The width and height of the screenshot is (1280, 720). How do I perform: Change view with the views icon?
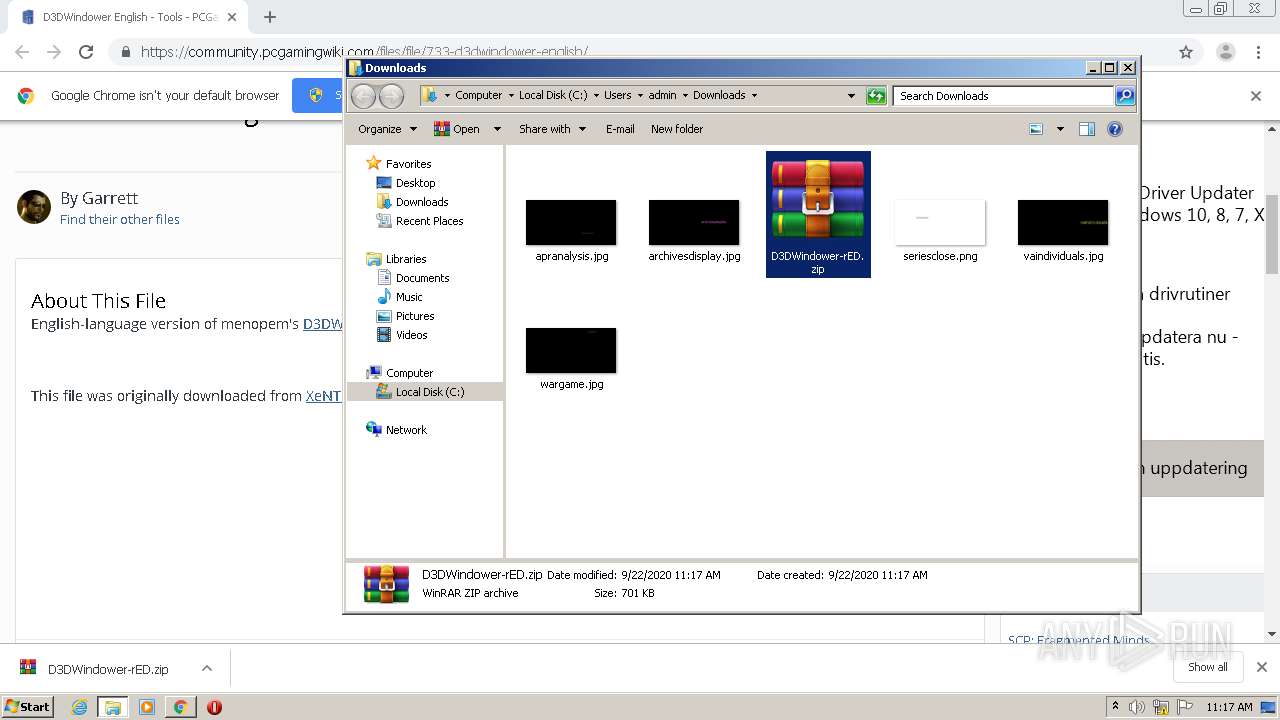coord(1036,129)
